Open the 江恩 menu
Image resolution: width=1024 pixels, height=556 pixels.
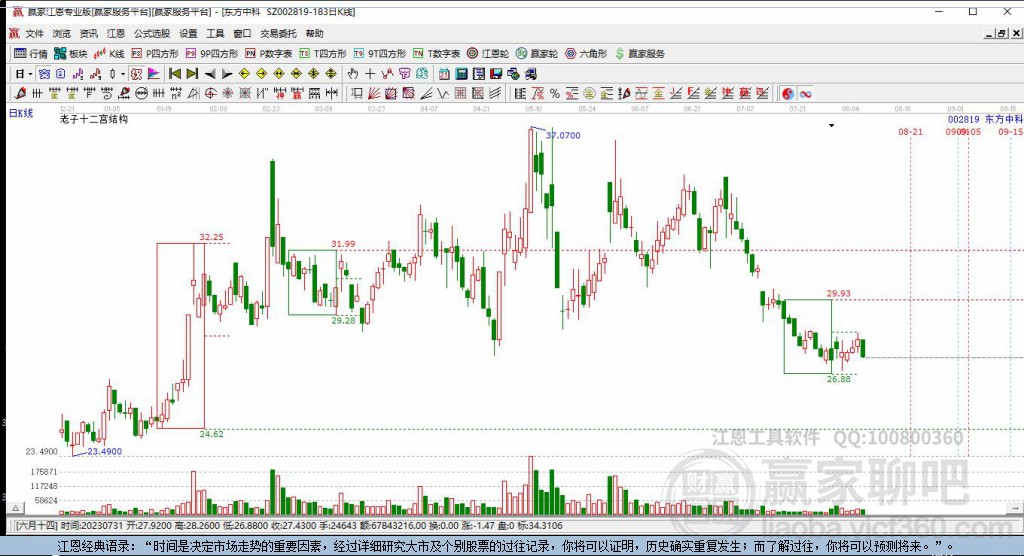coord(116,33)
